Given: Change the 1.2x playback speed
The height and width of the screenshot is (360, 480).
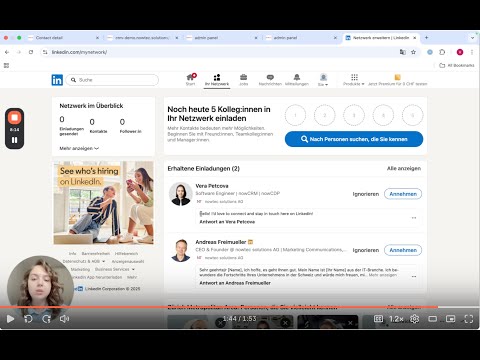Looking at the screenshot, I should click(x=396, y=319).
